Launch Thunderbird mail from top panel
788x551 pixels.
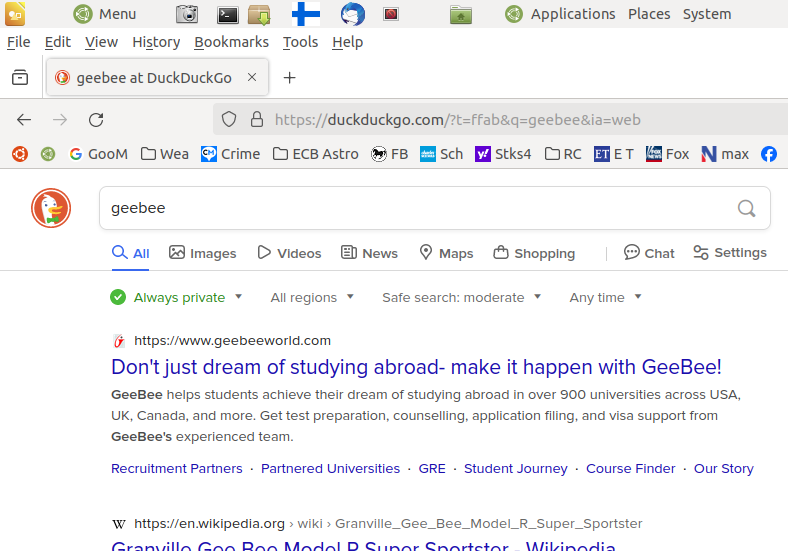[352, 14]
